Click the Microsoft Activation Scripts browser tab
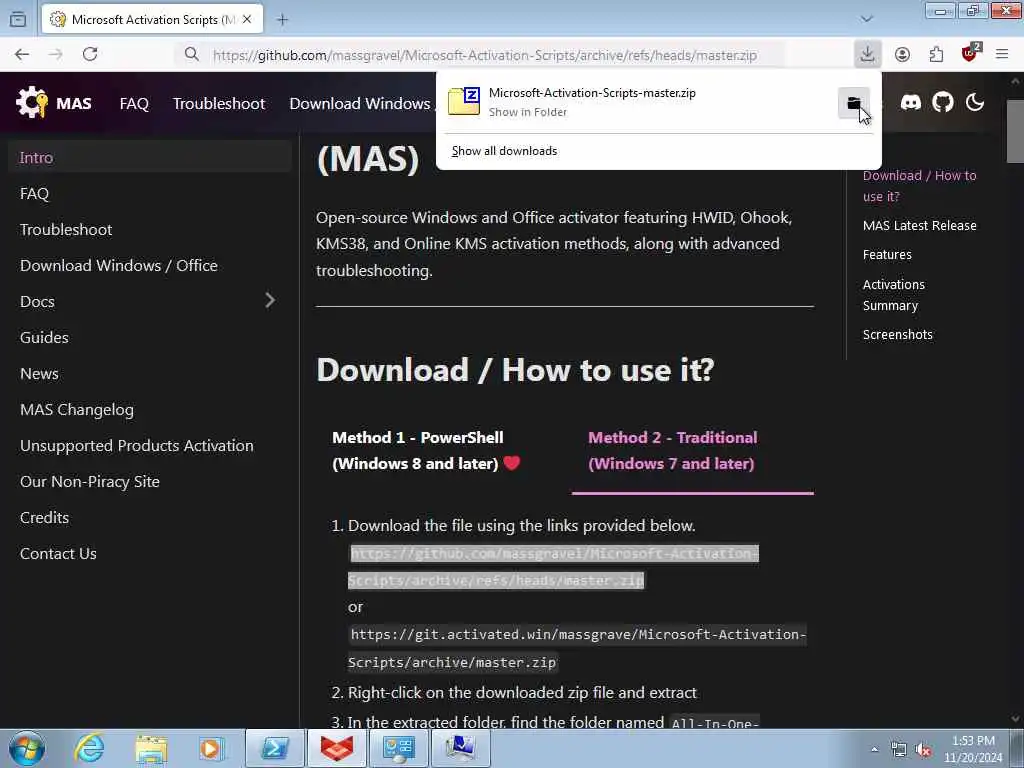The height and width of the screenshot is (768, 1024). [x=152, y=20]
